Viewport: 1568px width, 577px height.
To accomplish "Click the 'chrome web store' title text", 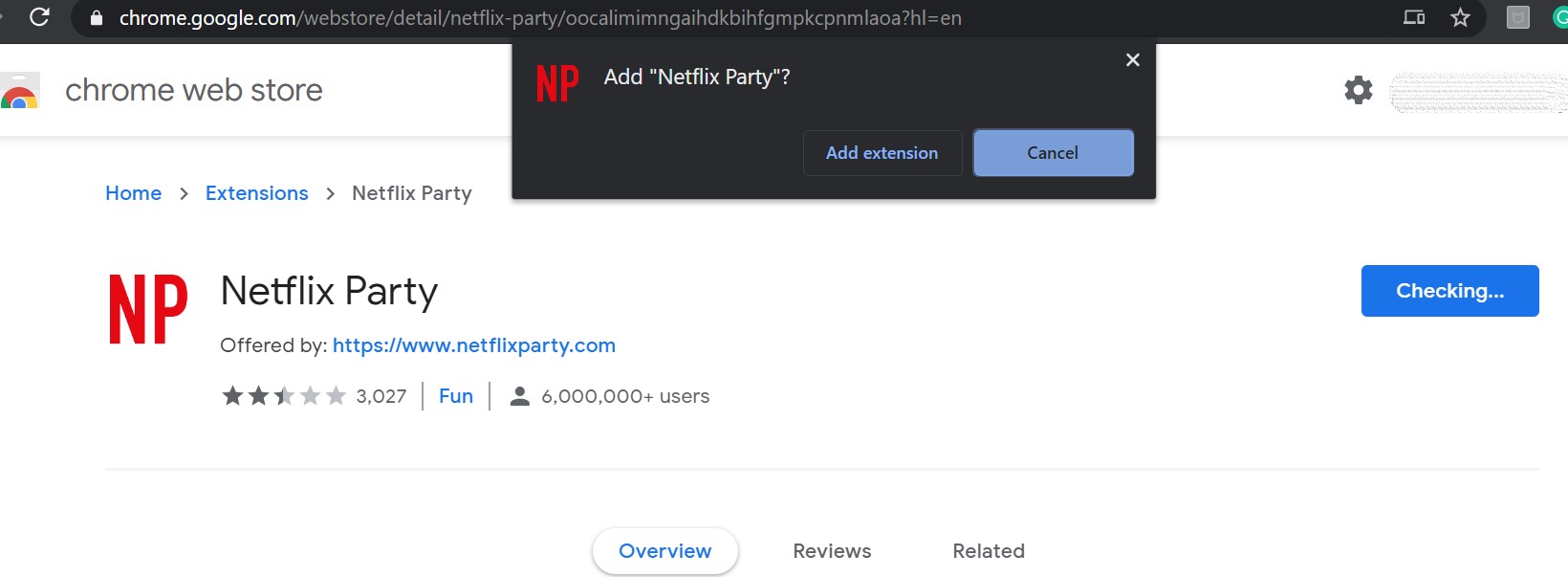I will 194,90.
